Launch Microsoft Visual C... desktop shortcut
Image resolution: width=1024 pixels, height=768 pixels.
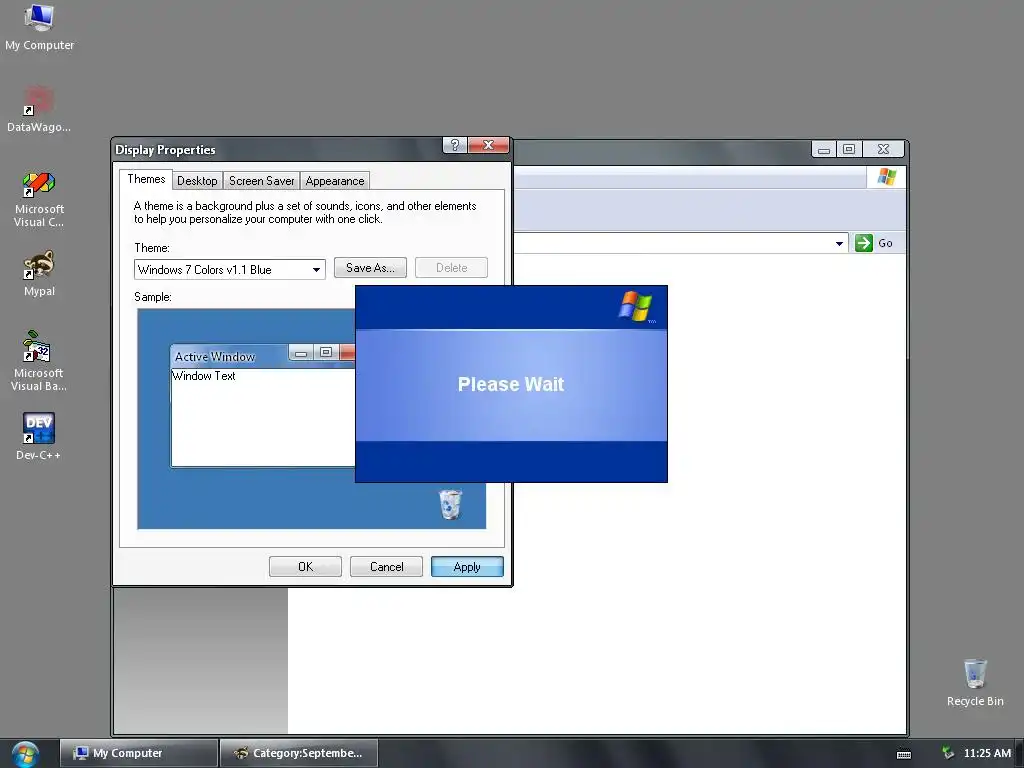click(x=39, y=199)
